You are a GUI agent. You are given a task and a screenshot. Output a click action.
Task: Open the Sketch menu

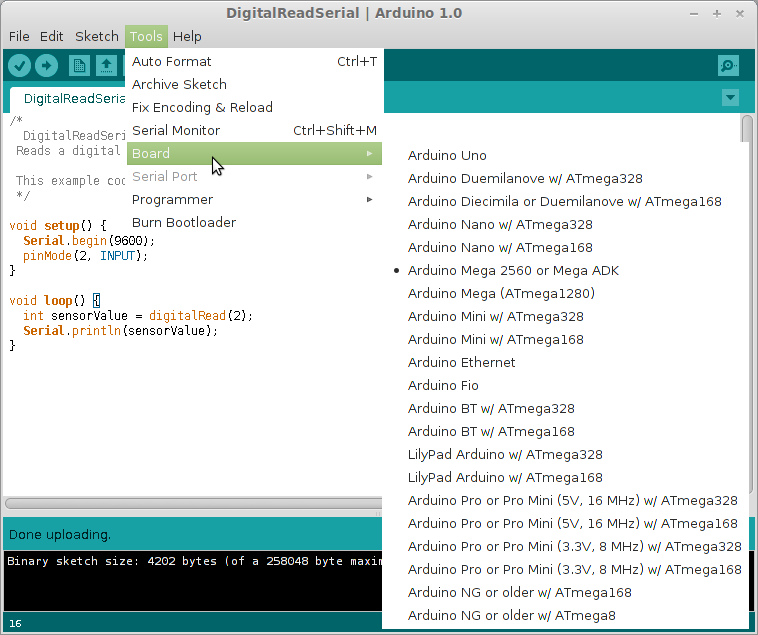click(97, 36)
